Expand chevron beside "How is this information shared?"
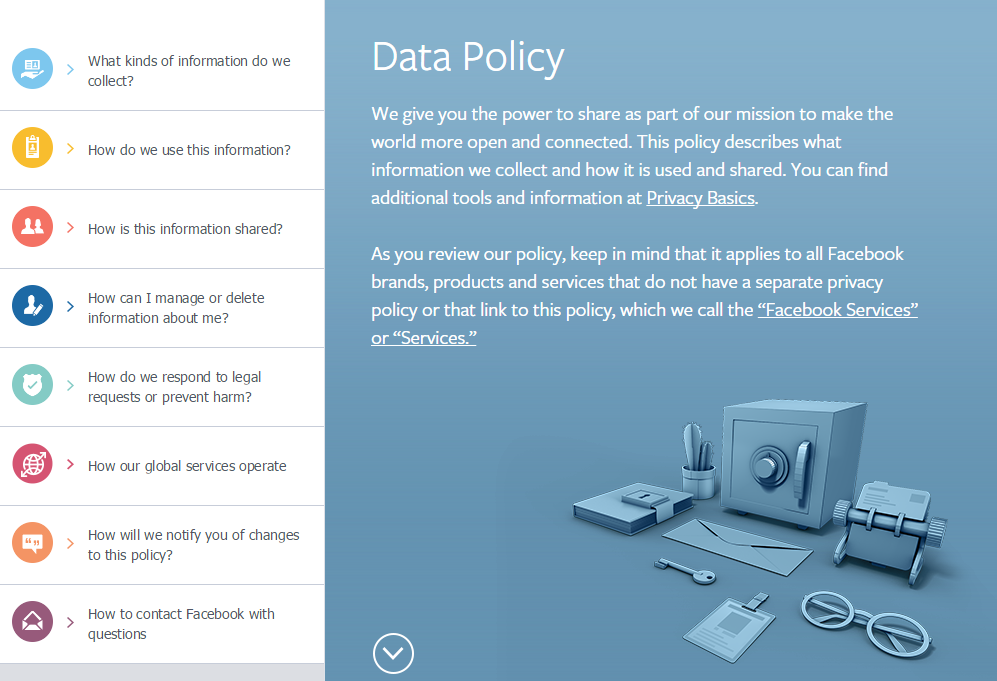This screenshot has width=997, height=681. click(70, 228)
